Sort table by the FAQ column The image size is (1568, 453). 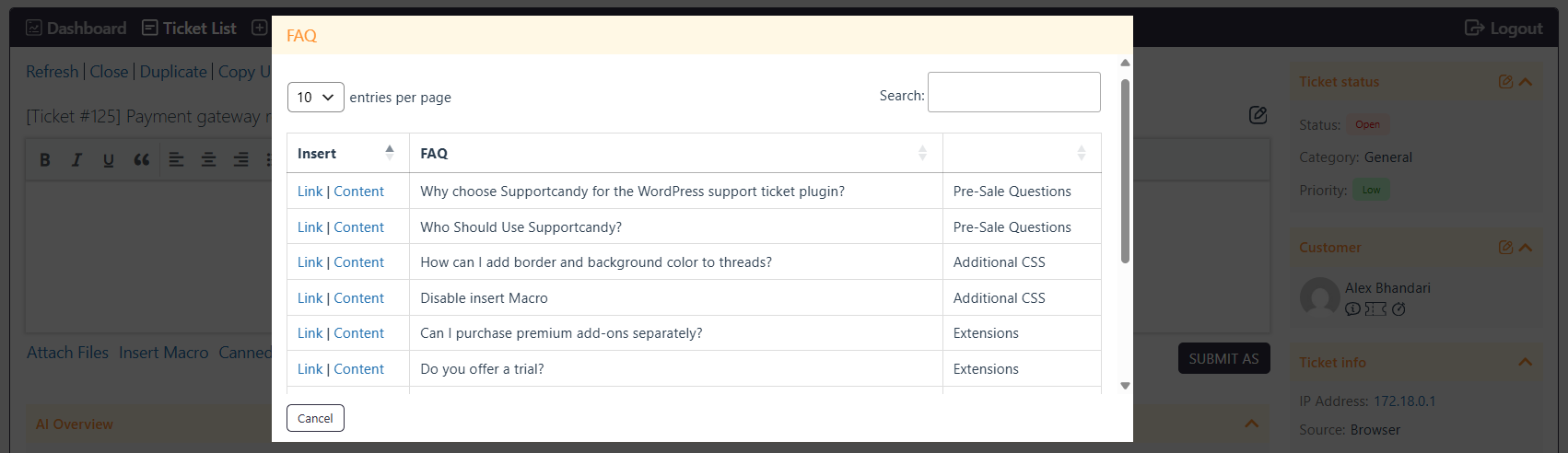(x=675, y=154)
